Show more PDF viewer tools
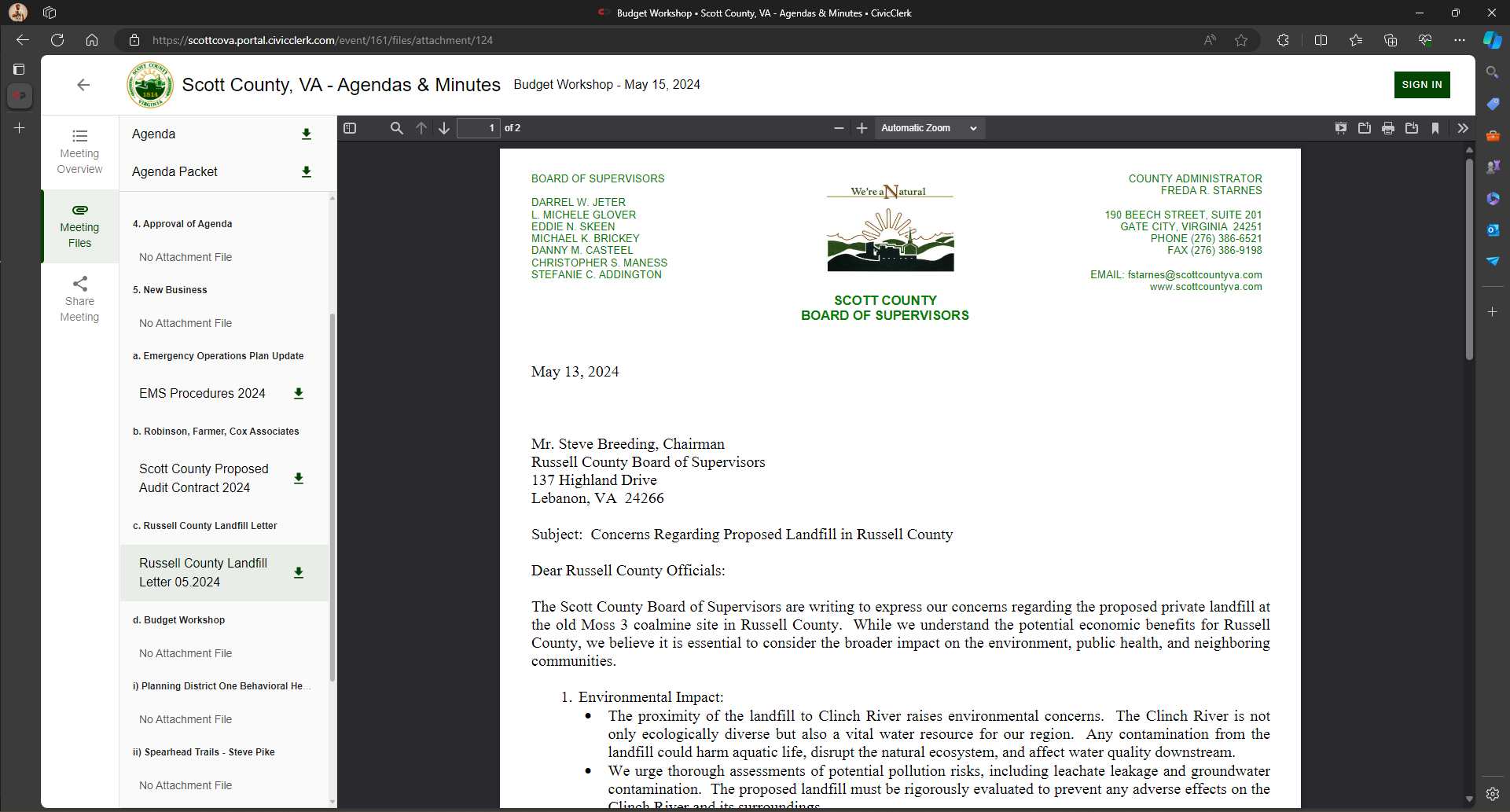 (1463, 128)
